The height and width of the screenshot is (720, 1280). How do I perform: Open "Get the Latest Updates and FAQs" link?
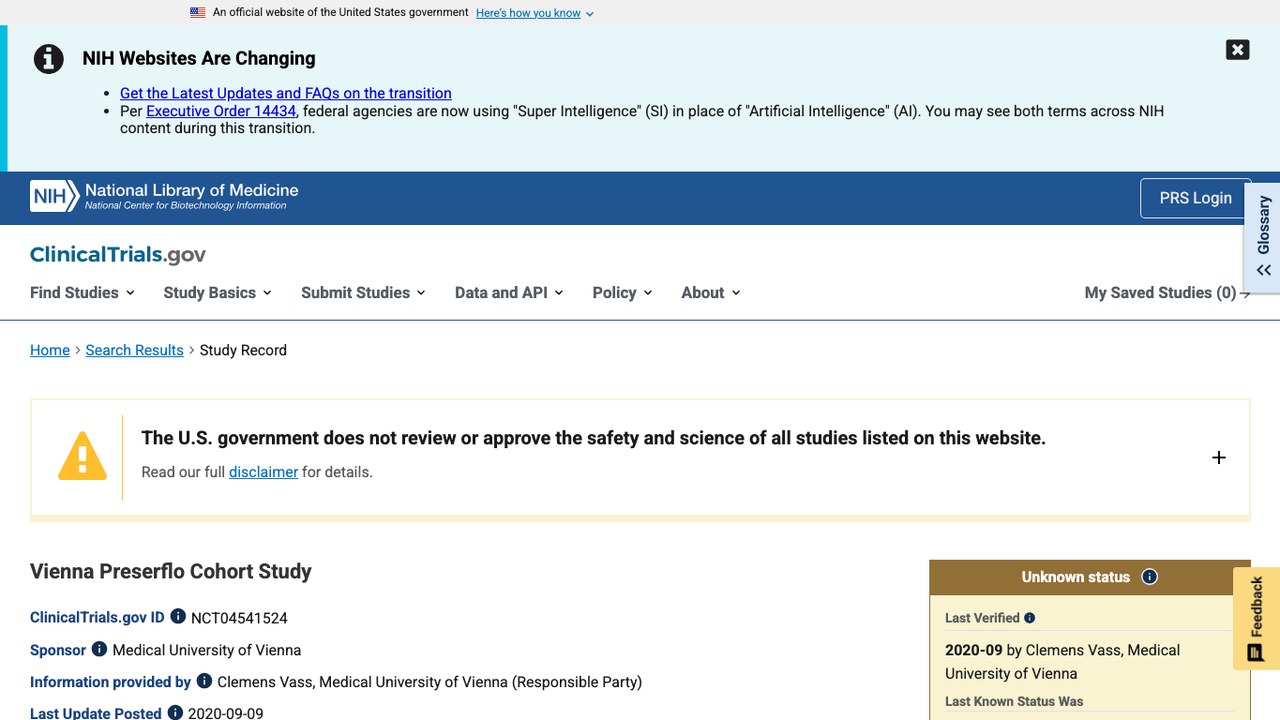pyautogui.click(x=286, y=93)
